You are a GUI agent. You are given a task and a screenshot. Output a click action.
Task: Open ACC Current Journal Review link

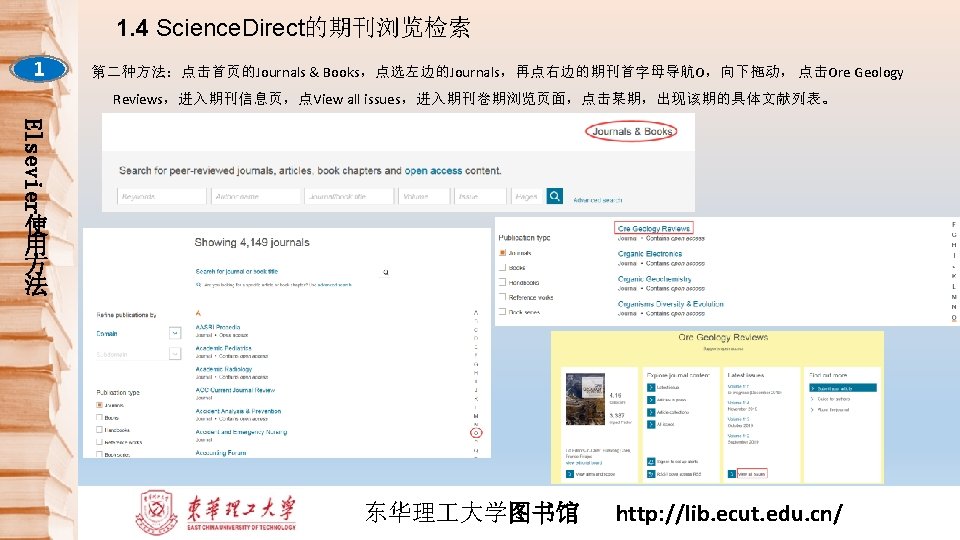point(235,390)
